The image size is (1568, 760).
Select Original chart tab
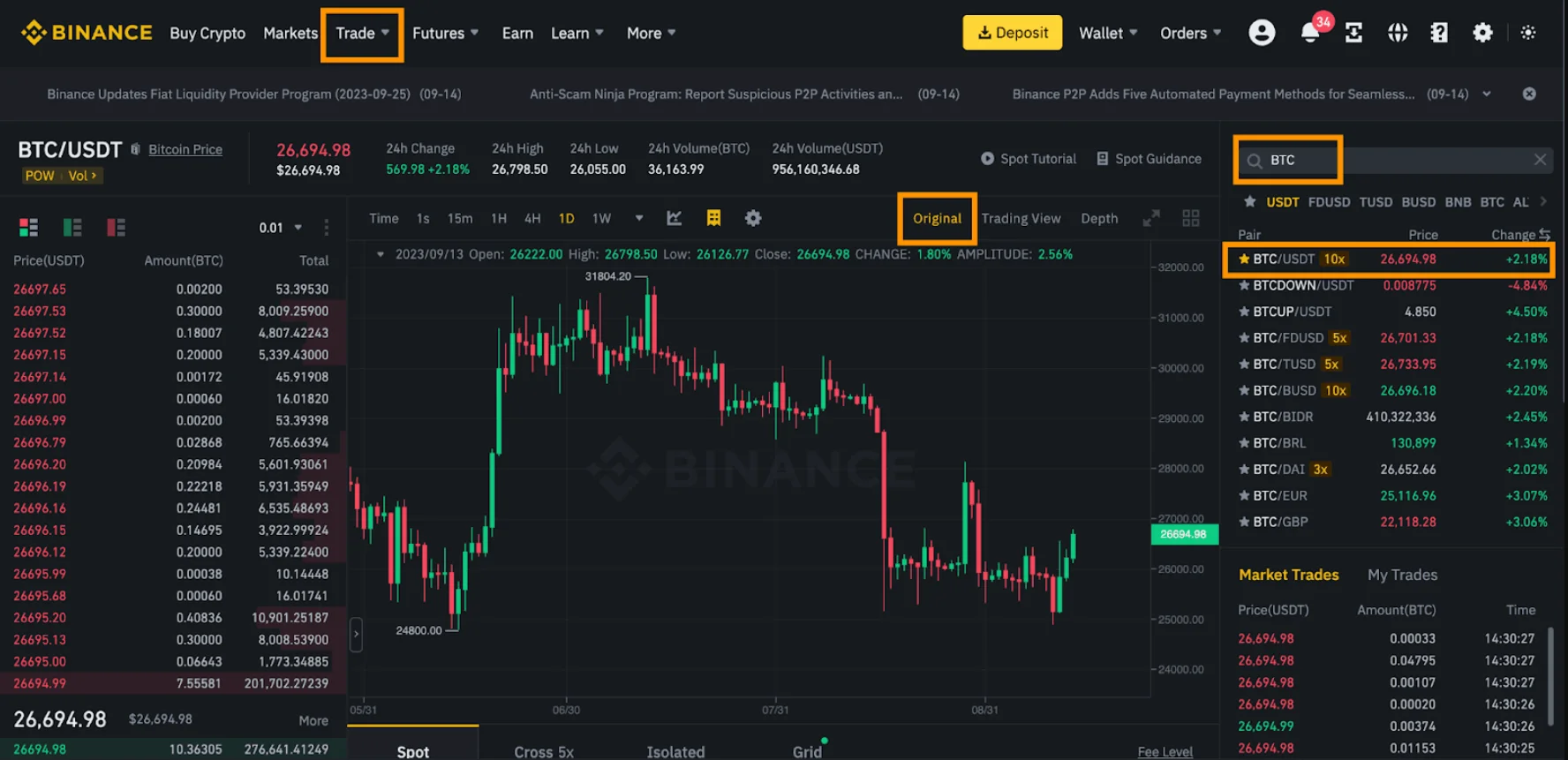[x=937, y=218]
